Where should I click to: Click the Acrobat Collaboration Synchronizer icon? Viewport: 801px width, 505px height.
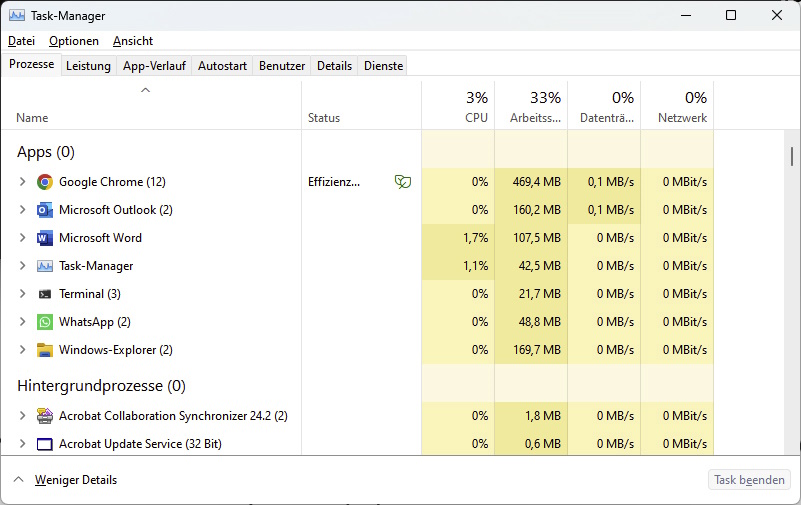click(x=45, y=416)
